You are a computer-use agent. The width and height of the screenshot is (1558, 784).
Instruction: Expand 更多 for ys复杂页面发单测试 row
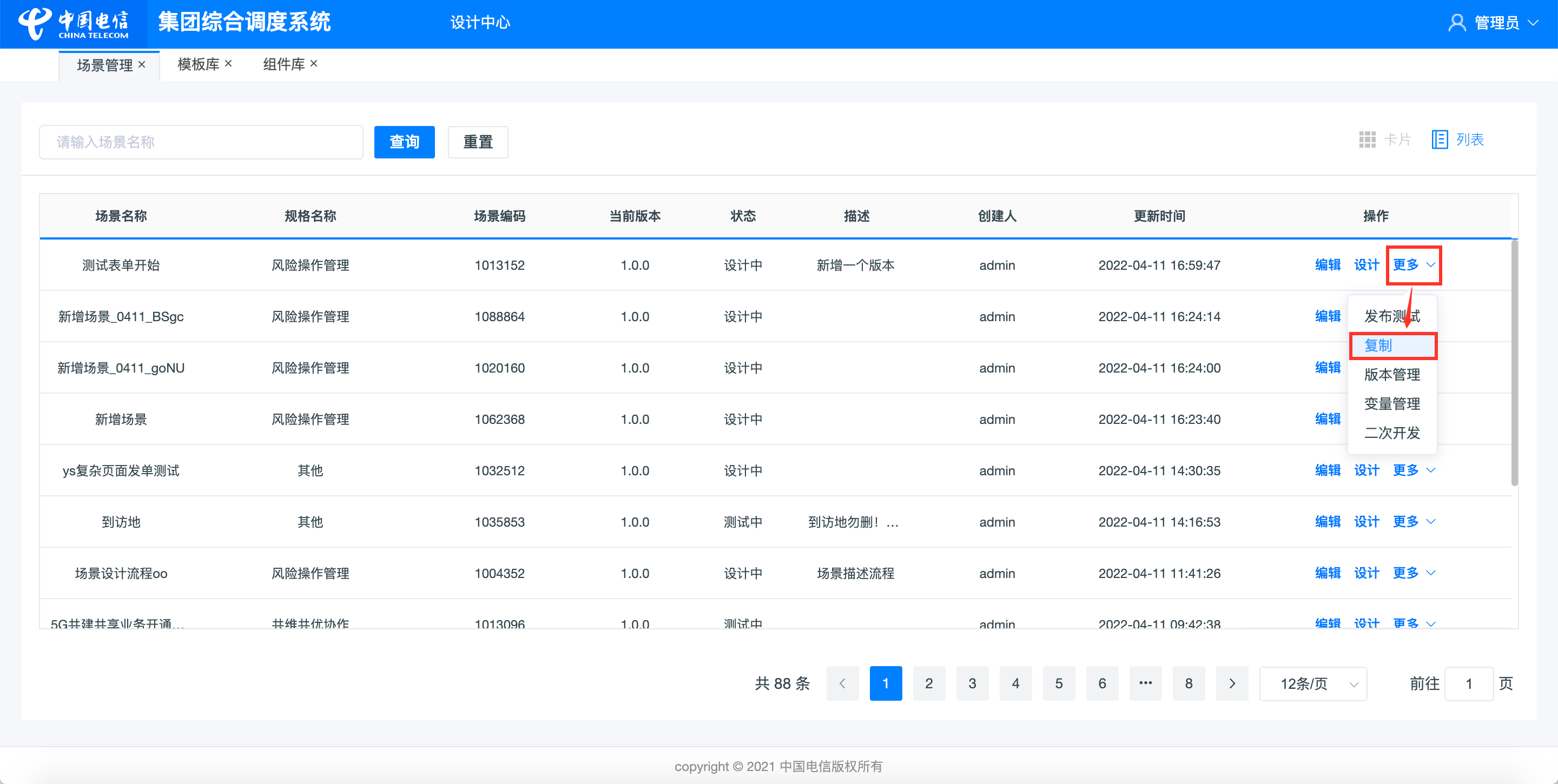pos(1414,470)
